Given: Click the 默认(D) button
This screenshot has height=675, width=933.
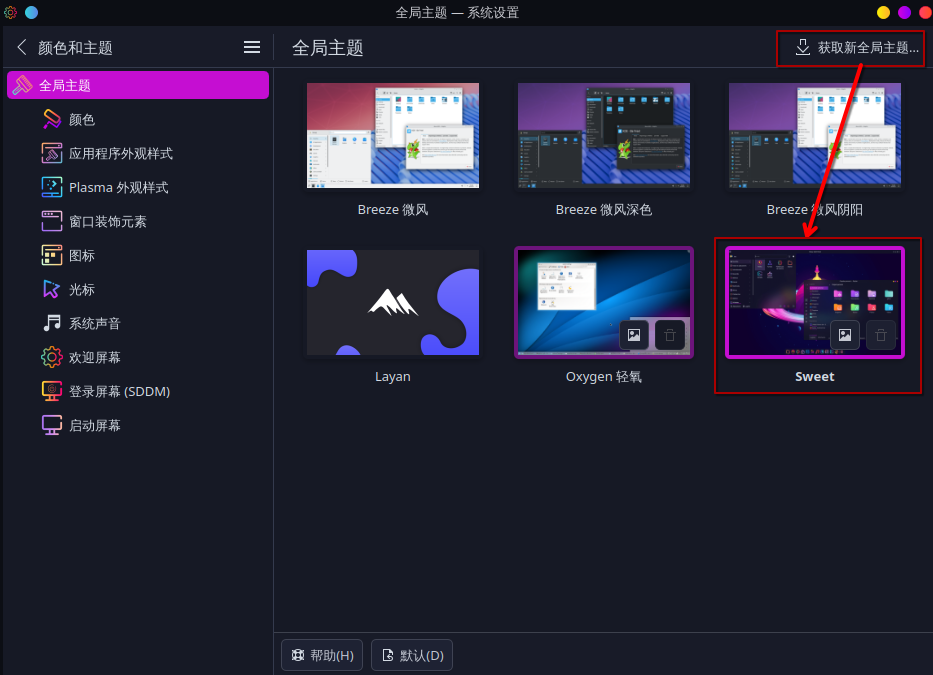Looking at the screenshot, I should coord(411,654).
